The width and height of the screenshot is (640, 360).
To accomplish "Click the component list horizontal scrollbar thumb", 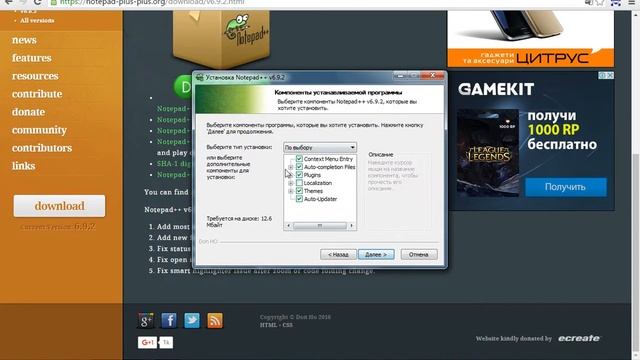I will click(x=320, y=226).
